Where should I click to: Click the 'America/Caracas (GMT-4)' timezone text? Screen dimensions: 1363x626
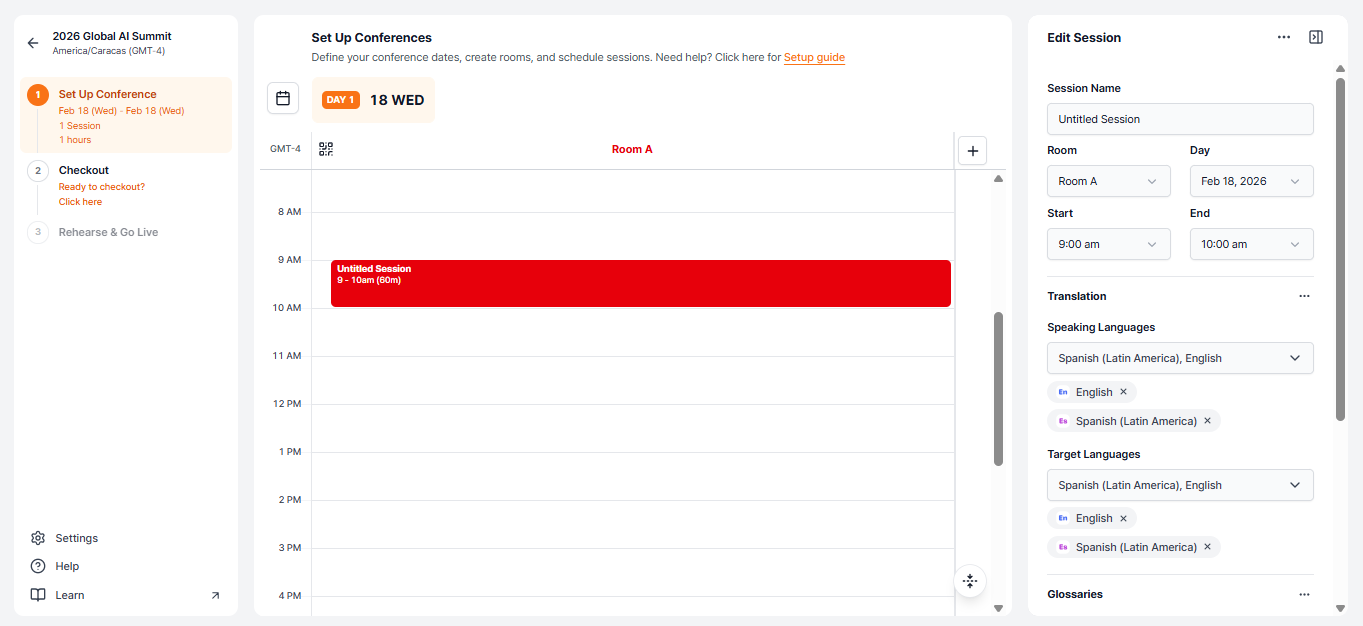coord(109,51)
